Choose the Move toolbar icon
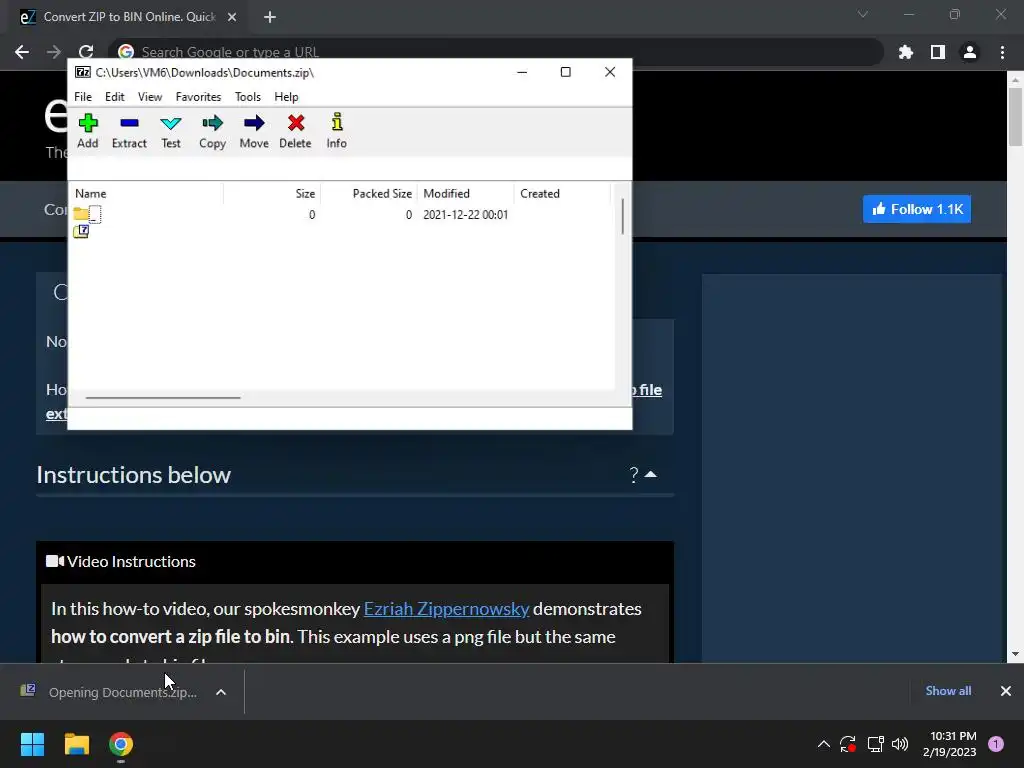This screenshot has height=768, width=1024. point(254,131)
